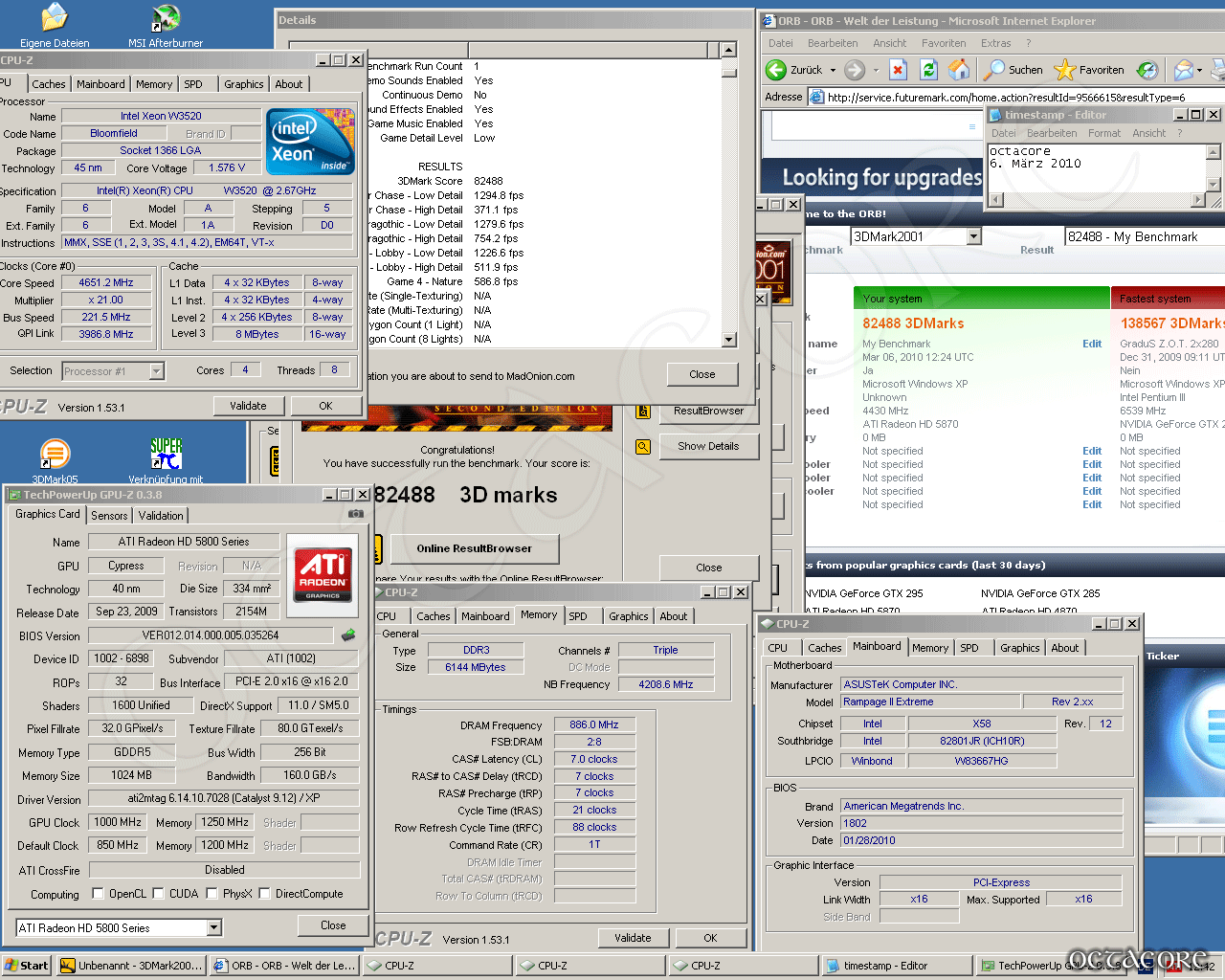Expand the dropdown arrow next to Zurück
Viewport: 1225px width, 980px height.
(833, 70)
